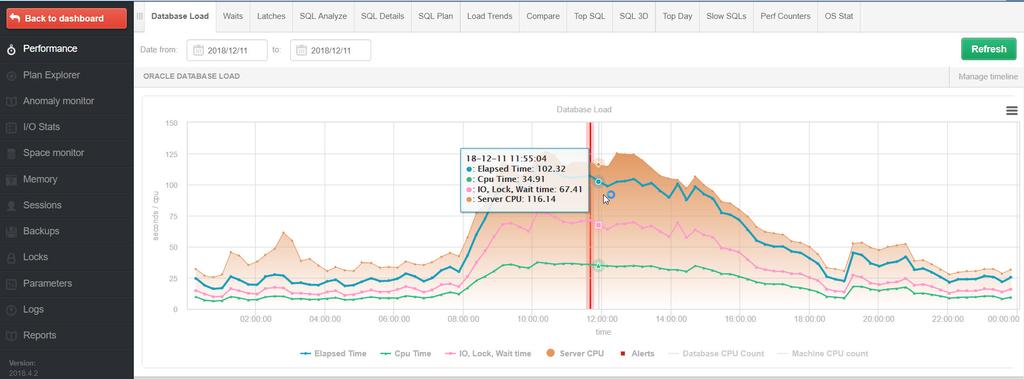Enable Machine CPU count legend series
Viewport: 1024px width, 379px height.
[822, 354]
